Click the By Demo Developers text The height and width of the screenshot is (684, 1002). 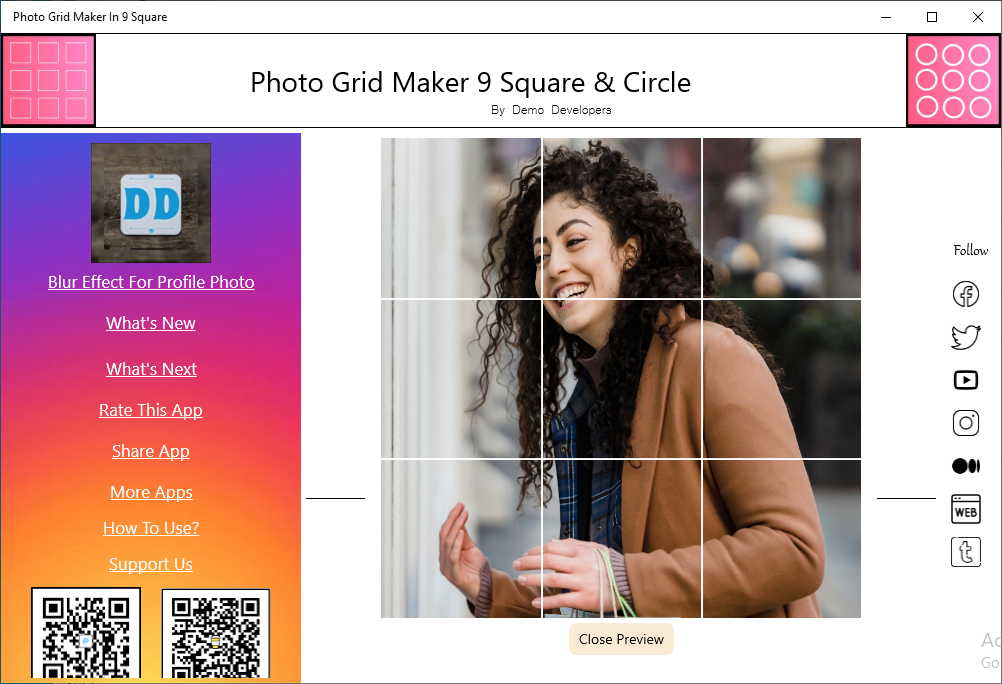point(551,110)
